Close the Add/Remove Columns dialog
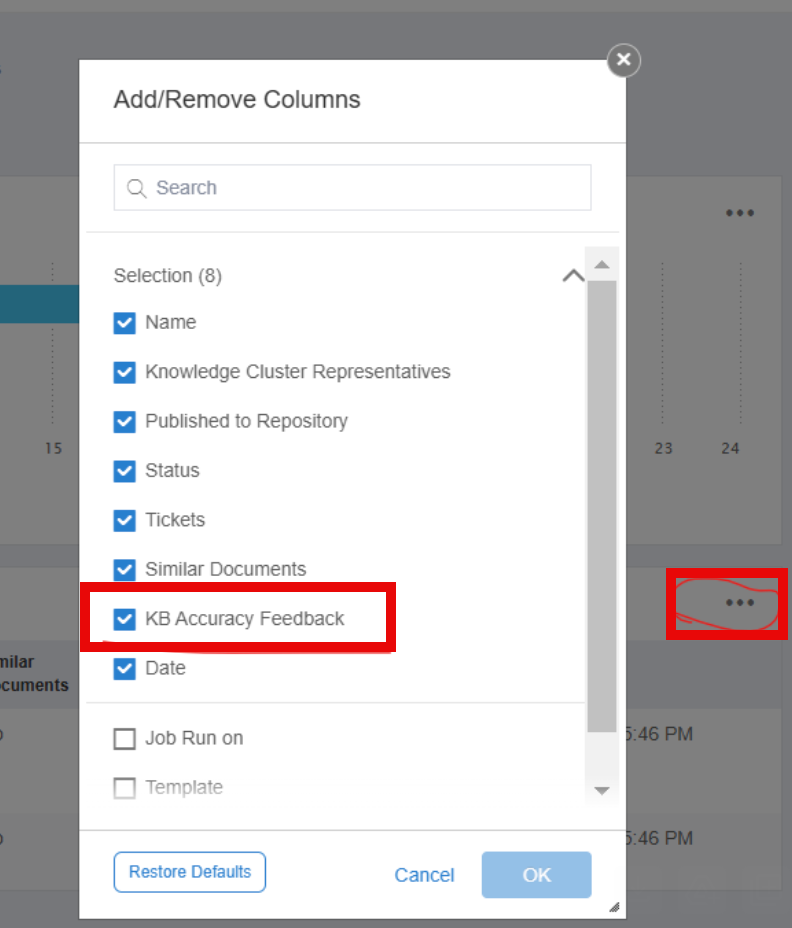792x928 pixels. pos(623,60)
